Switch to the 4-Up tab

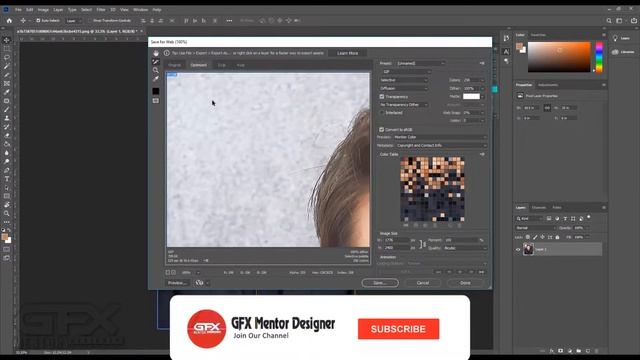click(x=241, y=65)
